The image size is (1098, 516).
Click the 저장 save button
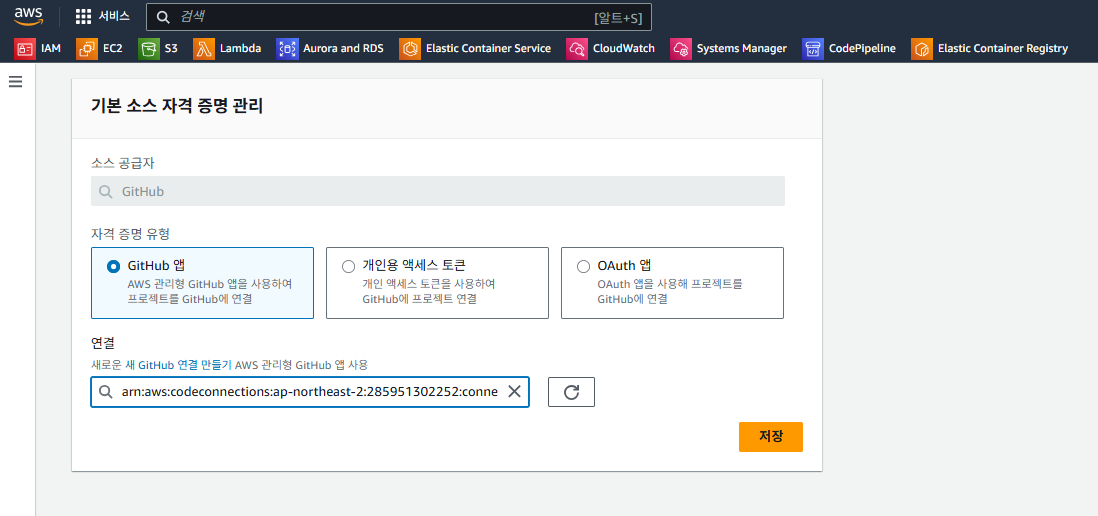[771, 436]
